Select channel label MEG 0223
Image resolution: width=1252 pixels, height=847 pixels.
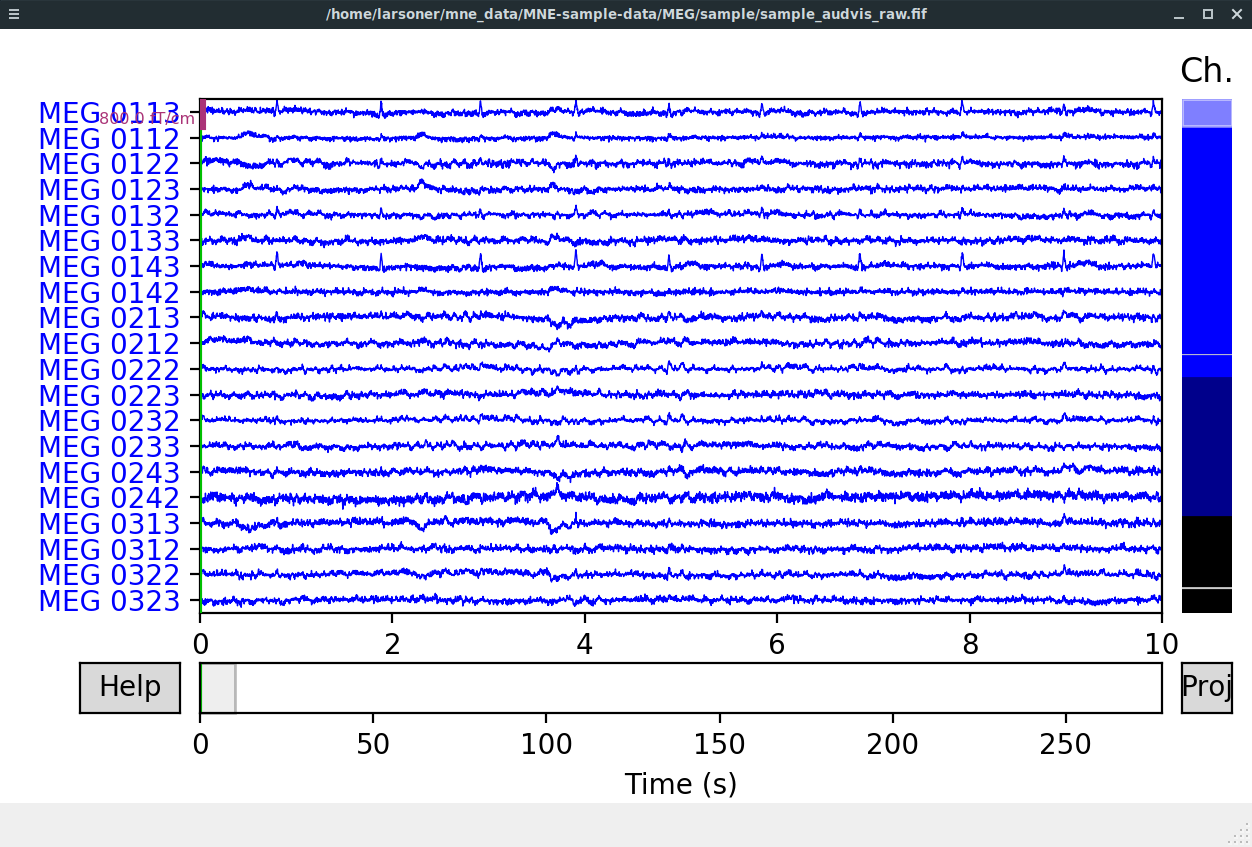109,396
